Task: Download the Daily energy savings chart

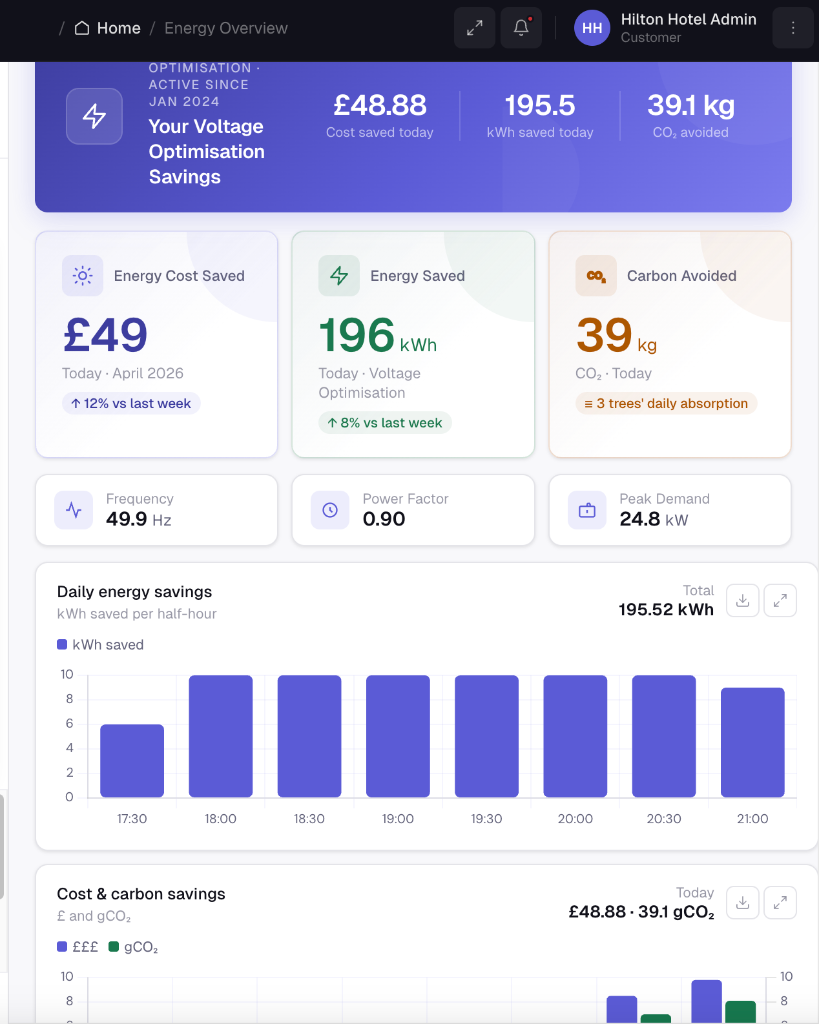Action: coord(743,600)
